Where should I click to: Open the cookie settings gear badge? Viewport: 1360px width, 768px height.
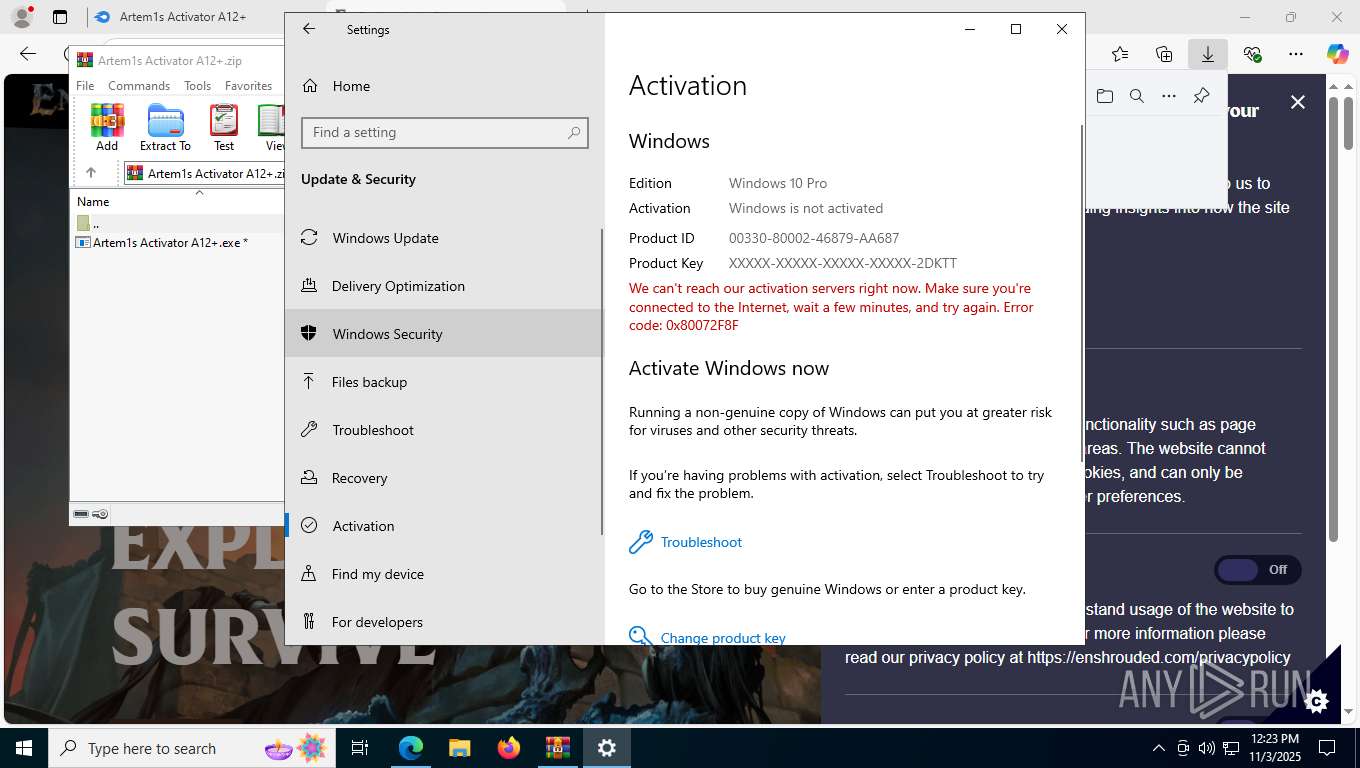click(x=1316, y=701)
